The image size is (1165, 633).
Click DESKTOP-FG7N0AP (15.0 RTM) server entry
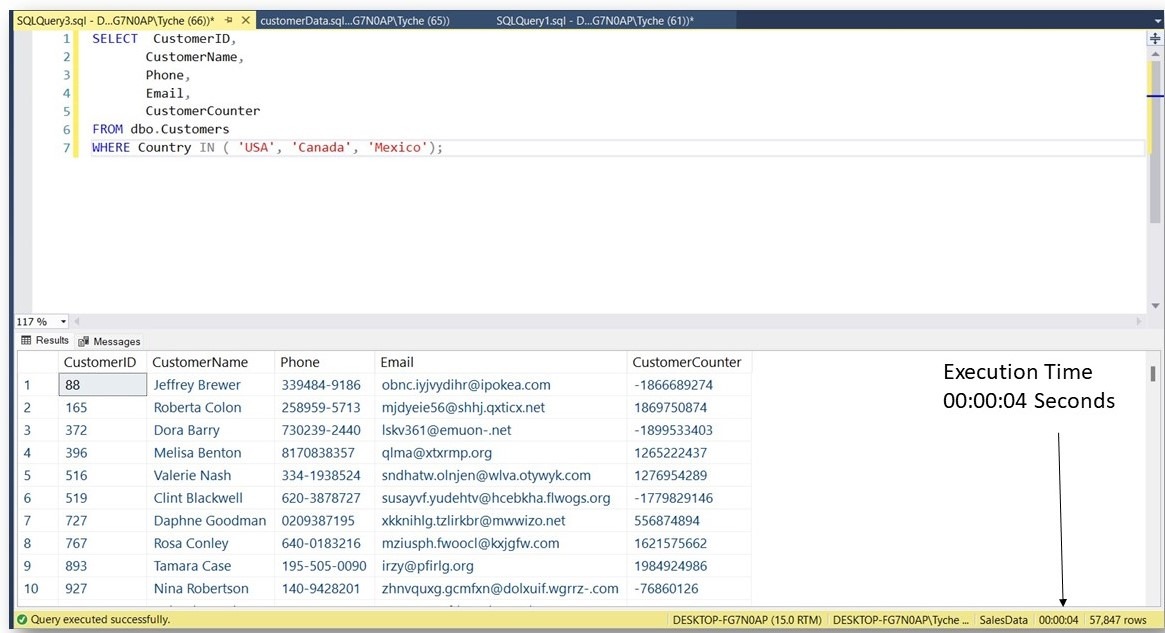pos(747,620)
